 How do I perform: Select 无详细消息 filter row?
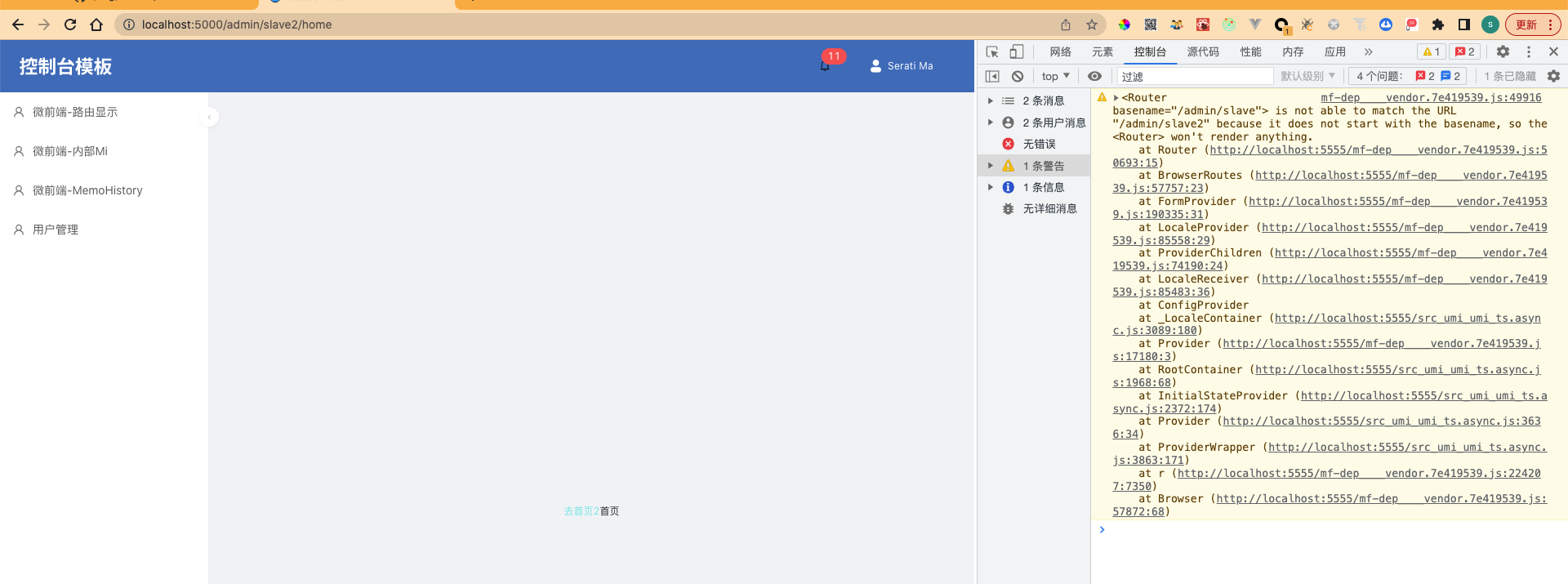(1034, 208)
